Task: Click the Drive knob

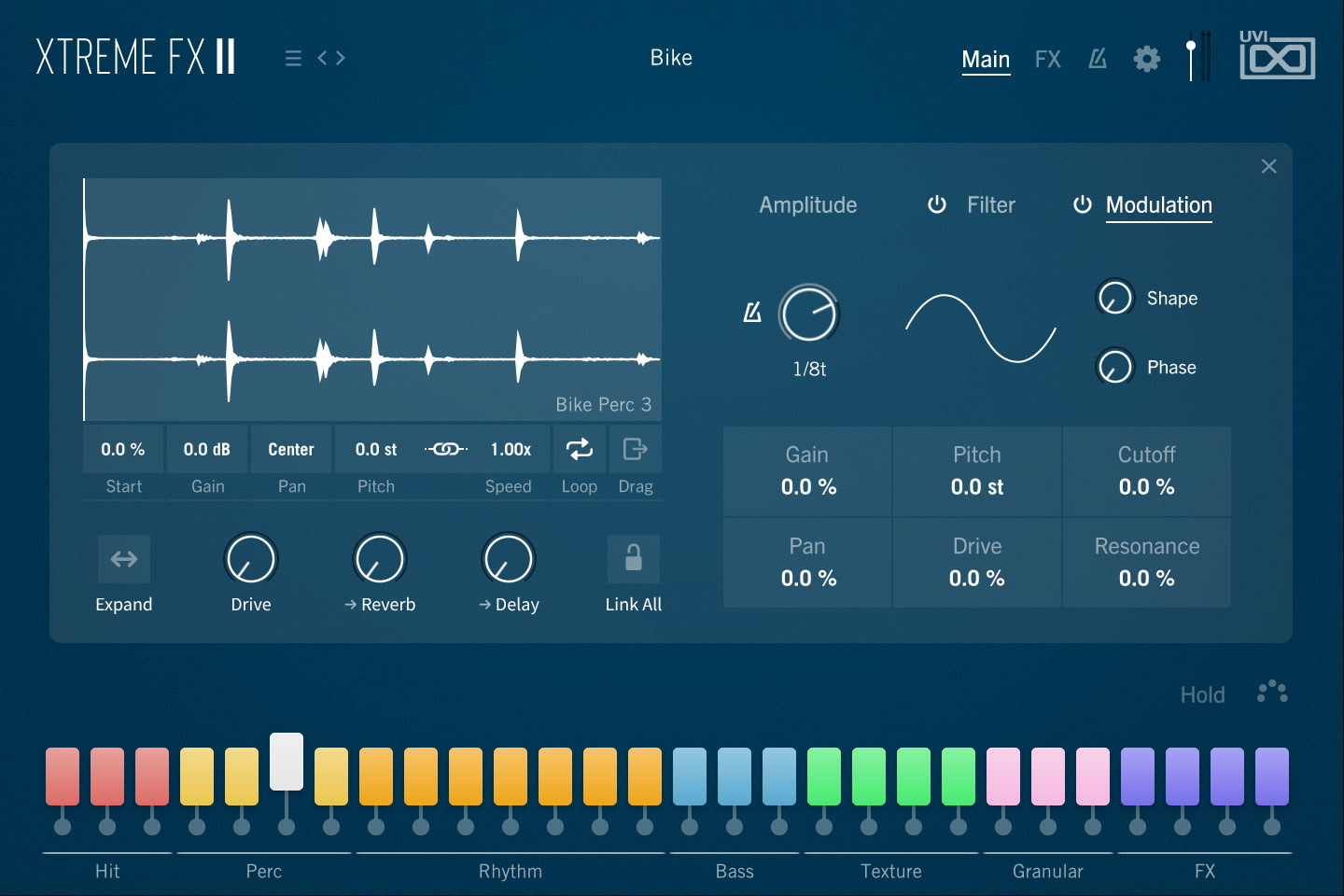Action: [x=251, y=559]
